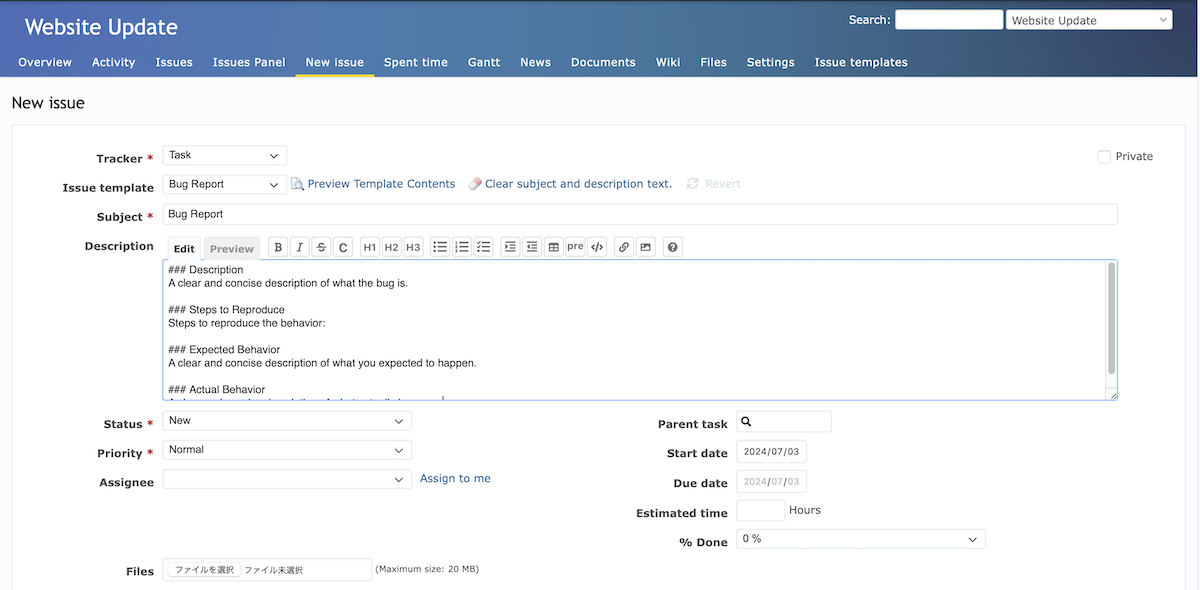Click Preview Template Contents

click(382, 184)
